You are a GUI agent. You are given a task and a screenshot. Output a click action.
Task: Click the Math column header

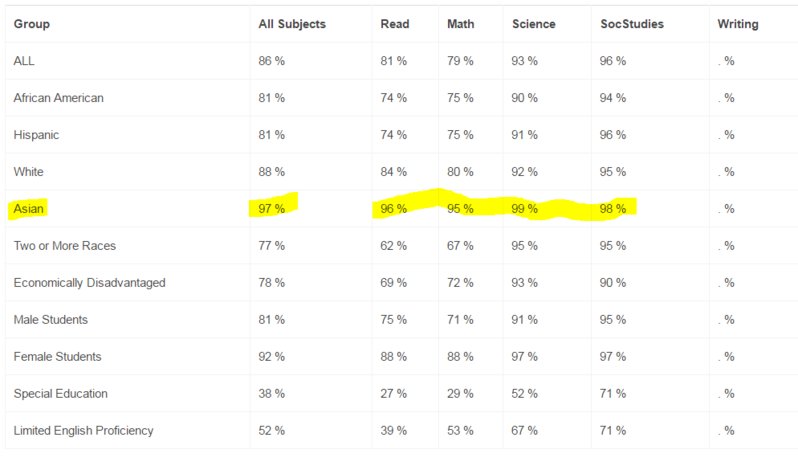point(461,24)
